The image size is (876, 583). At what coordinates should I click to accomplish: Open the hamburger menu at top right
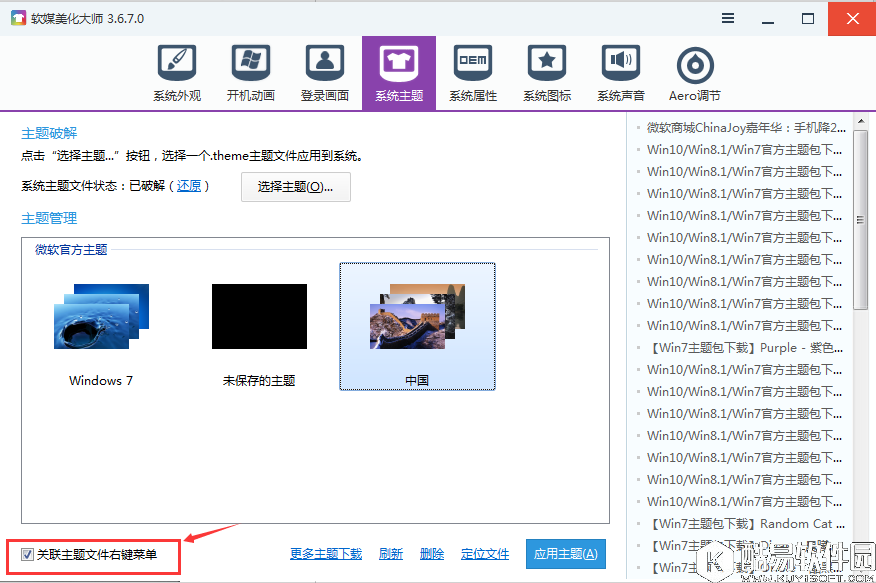point(727,18)
